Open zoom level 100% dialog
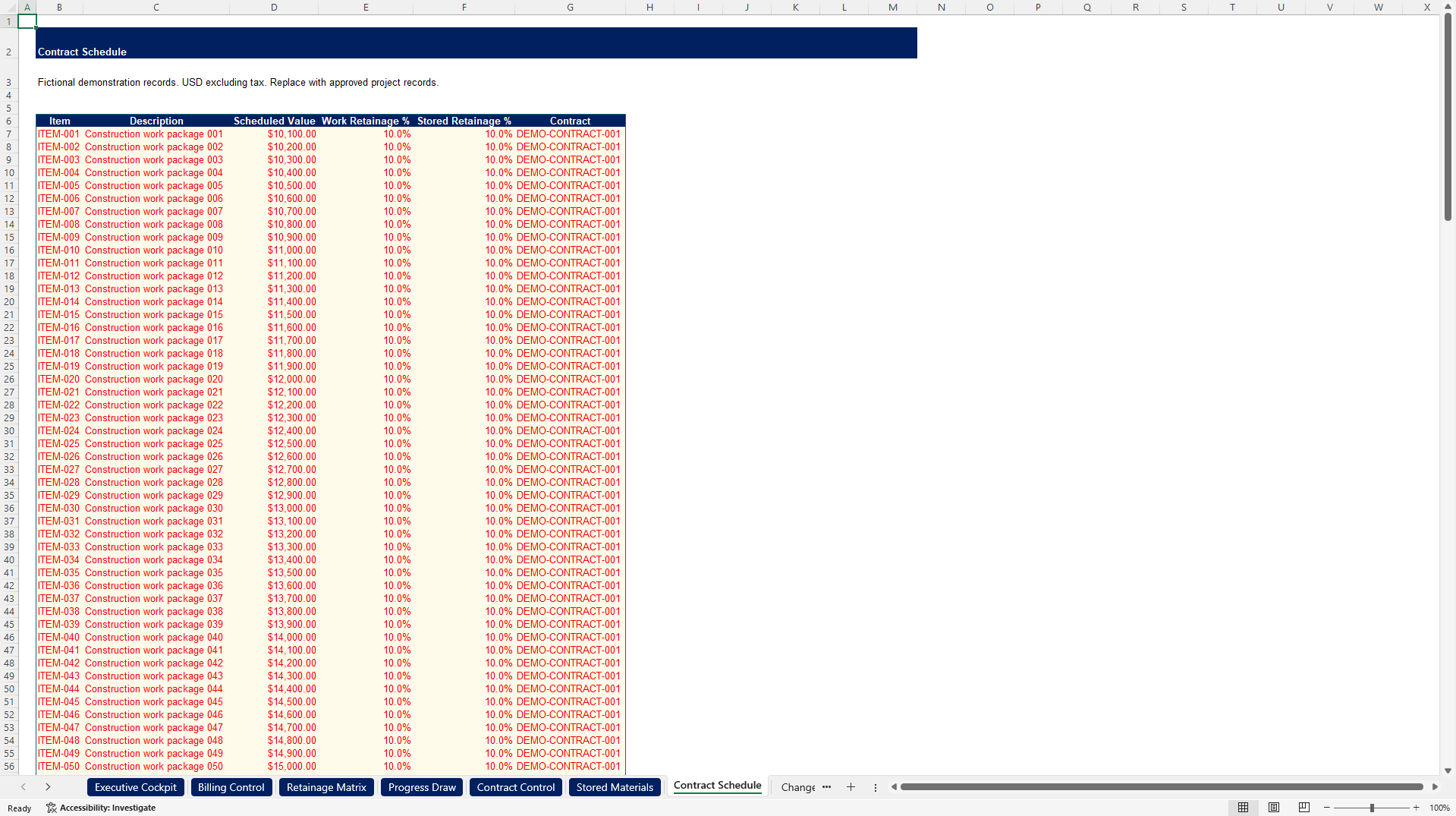Viewport: 1456px width, 816px height. point(1439,808)
